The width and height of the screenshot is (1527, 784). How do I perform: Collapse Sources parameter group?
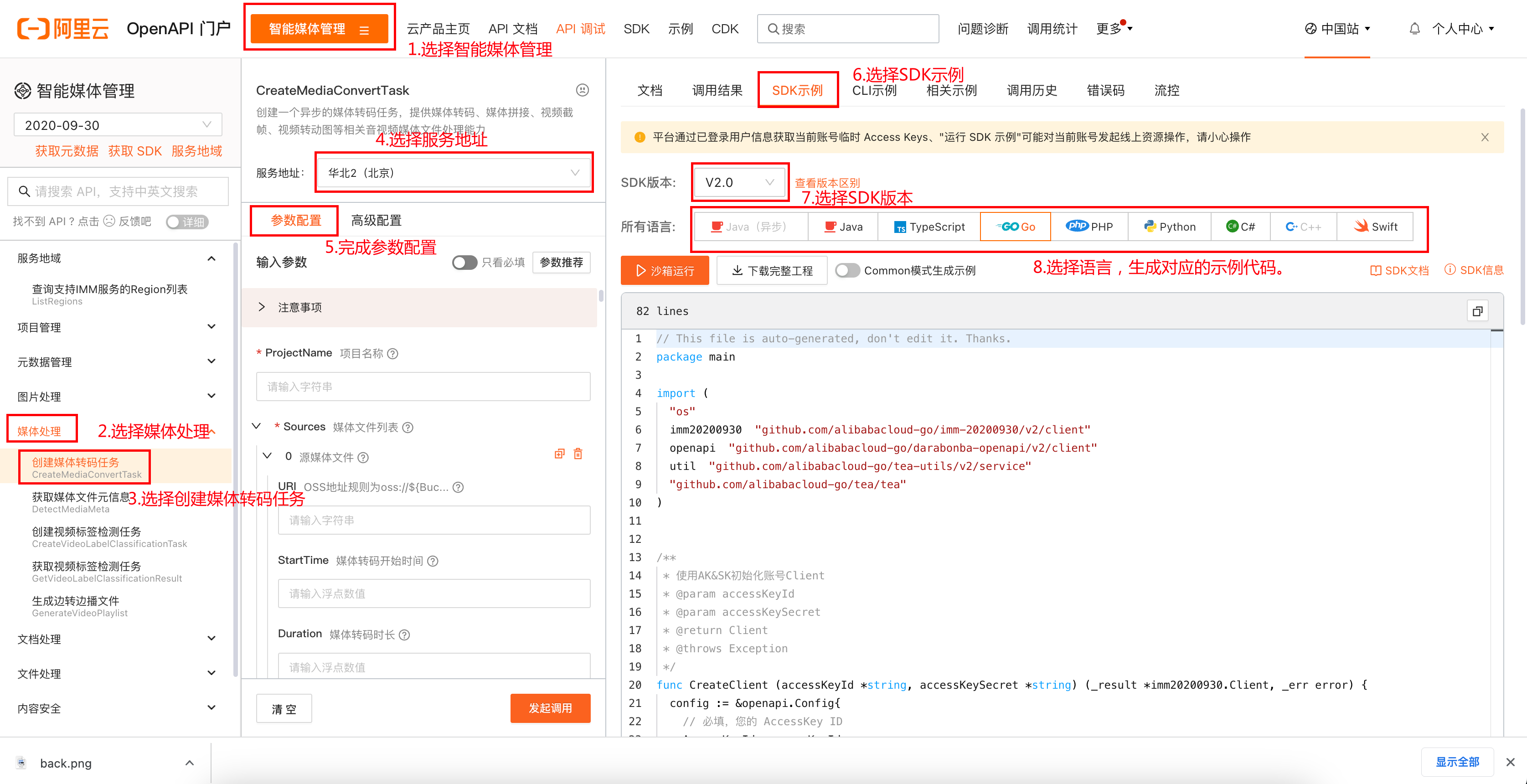tap(257, 427)
